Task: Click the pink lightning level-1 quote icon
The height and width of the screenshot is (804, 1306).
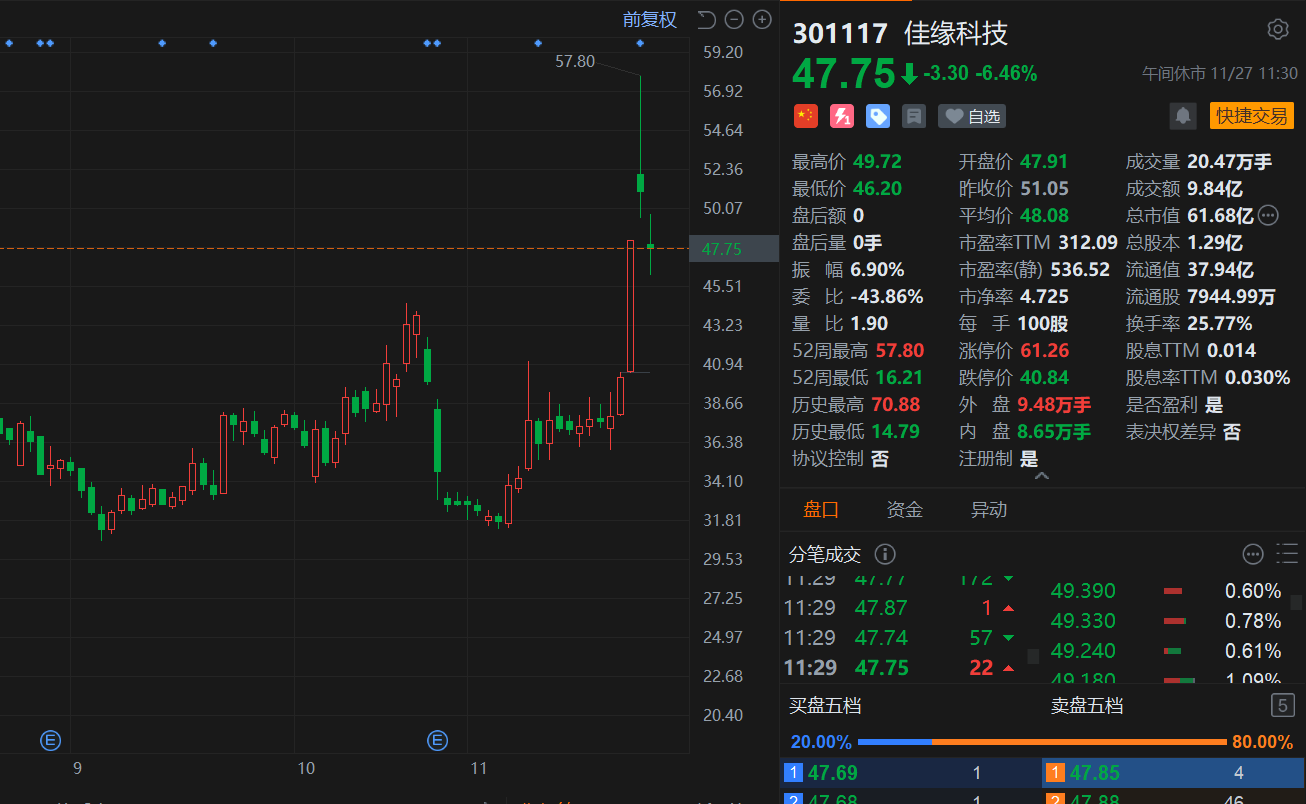Action: [x=842, y=116]
